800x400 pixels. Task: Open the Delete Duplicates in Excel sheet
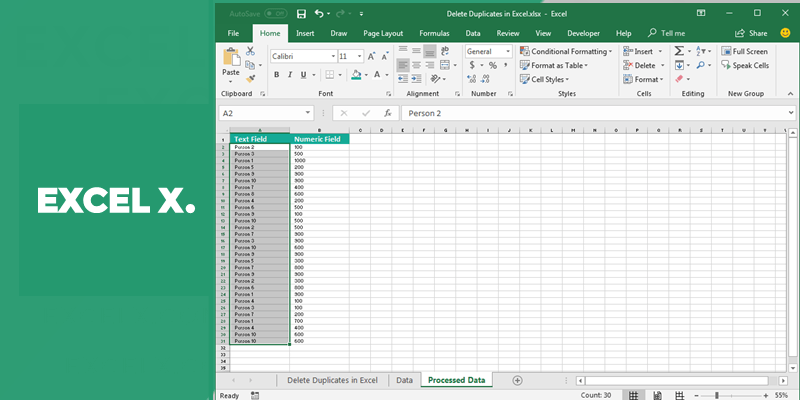(332, 380)
